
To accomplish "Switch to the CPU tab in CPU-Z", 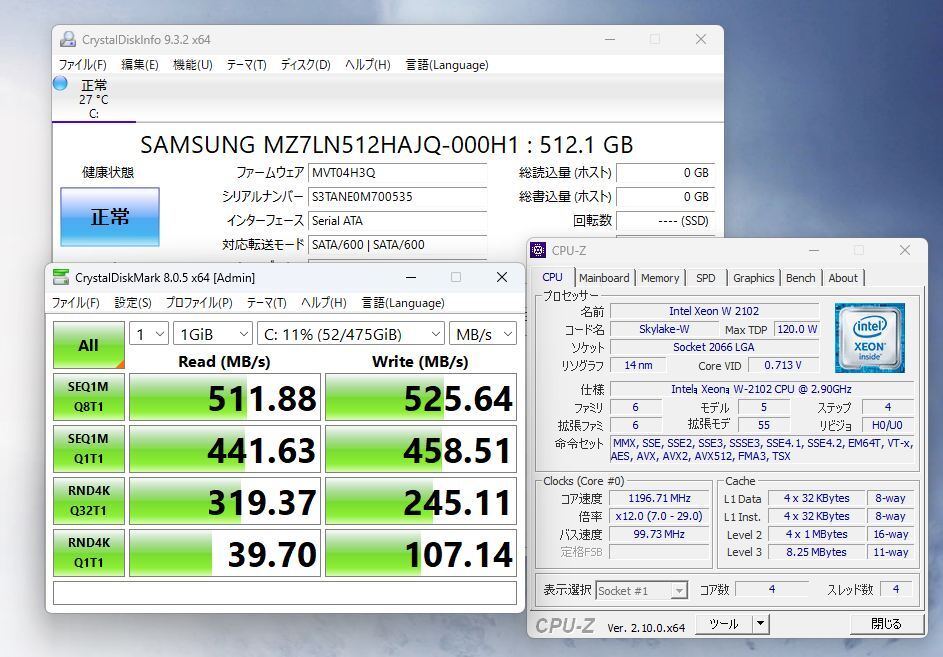I will 552,277.
